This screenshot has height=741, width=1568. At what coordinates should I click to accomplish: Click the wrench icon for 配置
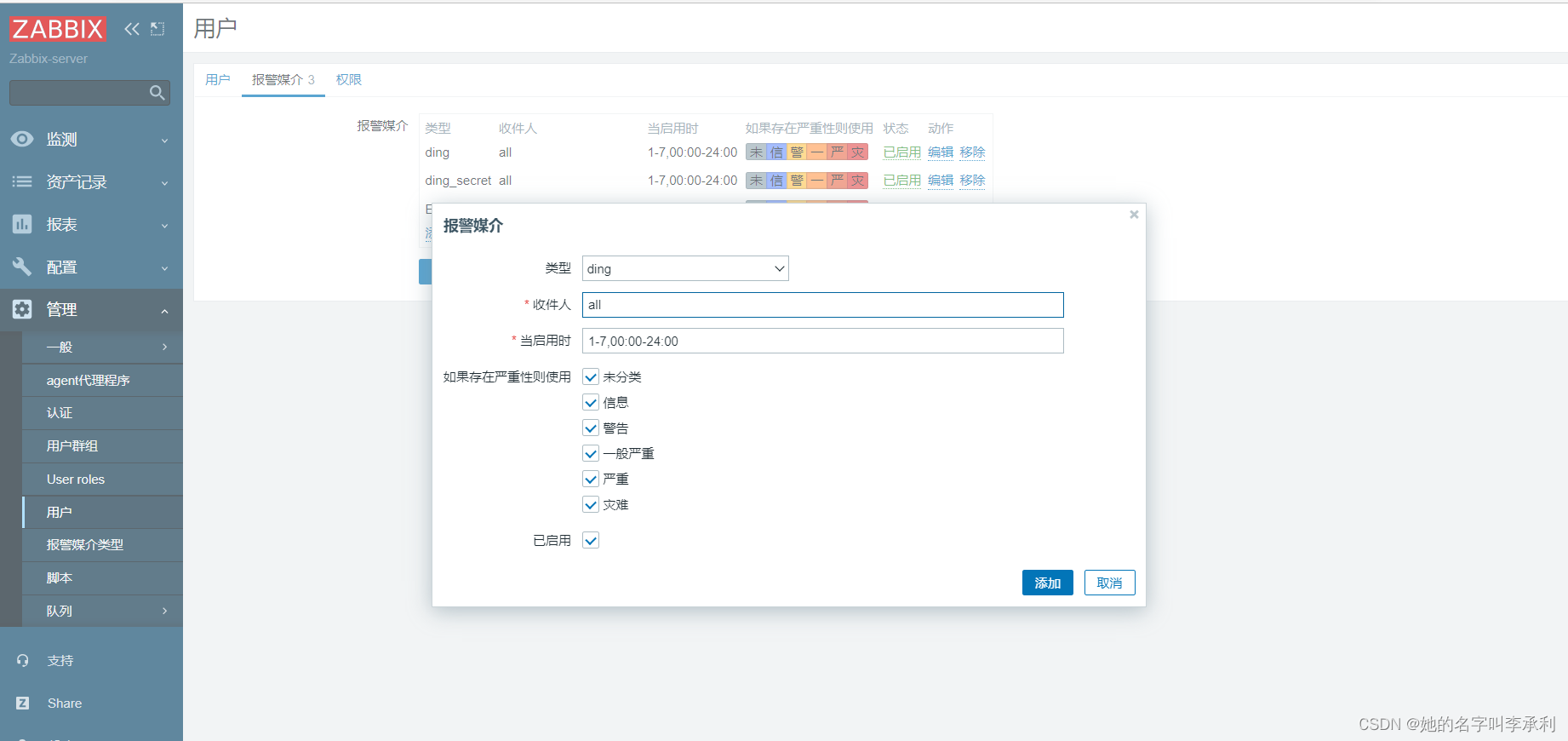pyautogui.click(x=22, y=267)
